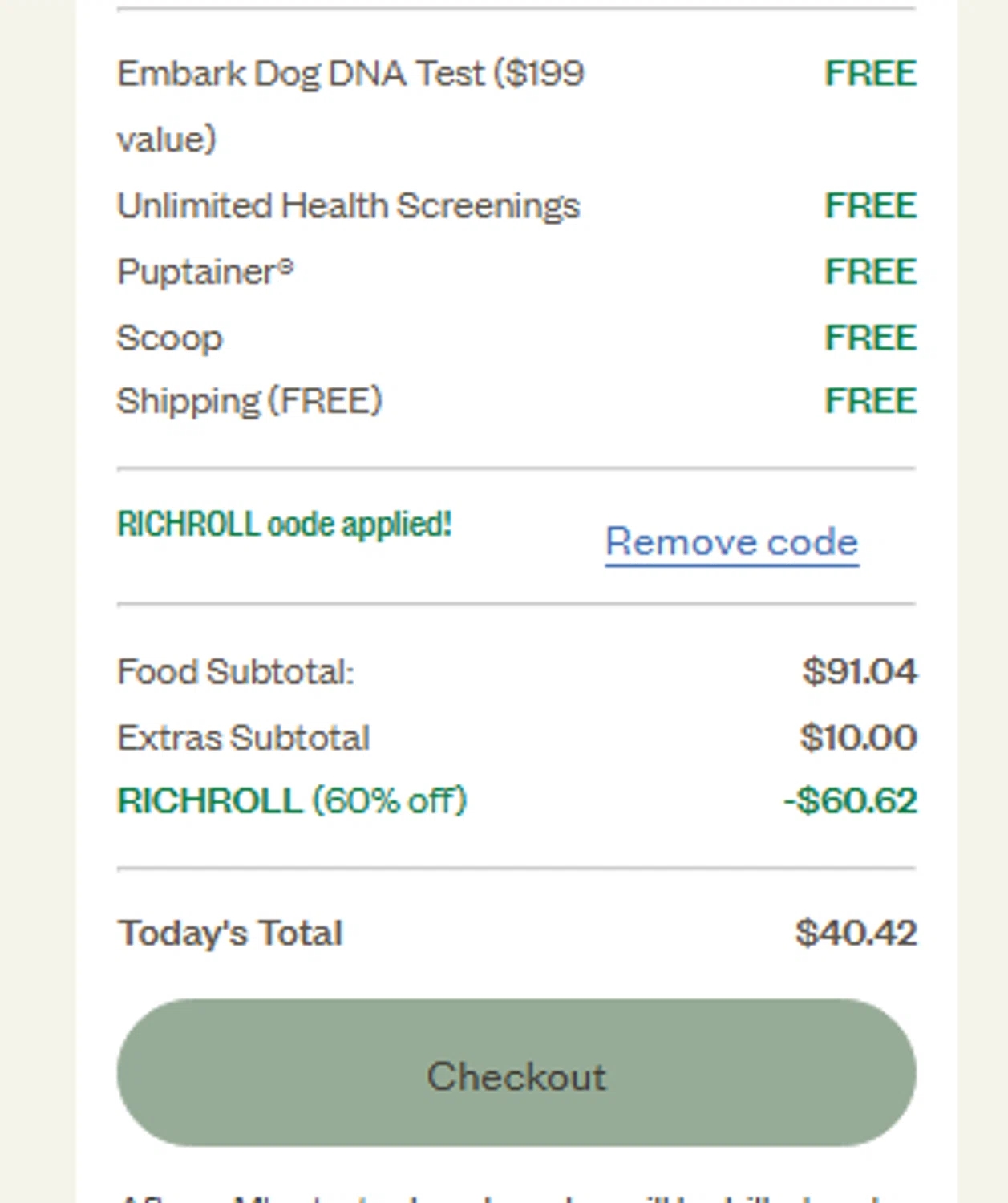Click the Extras Subtotal label
Screen dimensions: 1008x1203
243,738
